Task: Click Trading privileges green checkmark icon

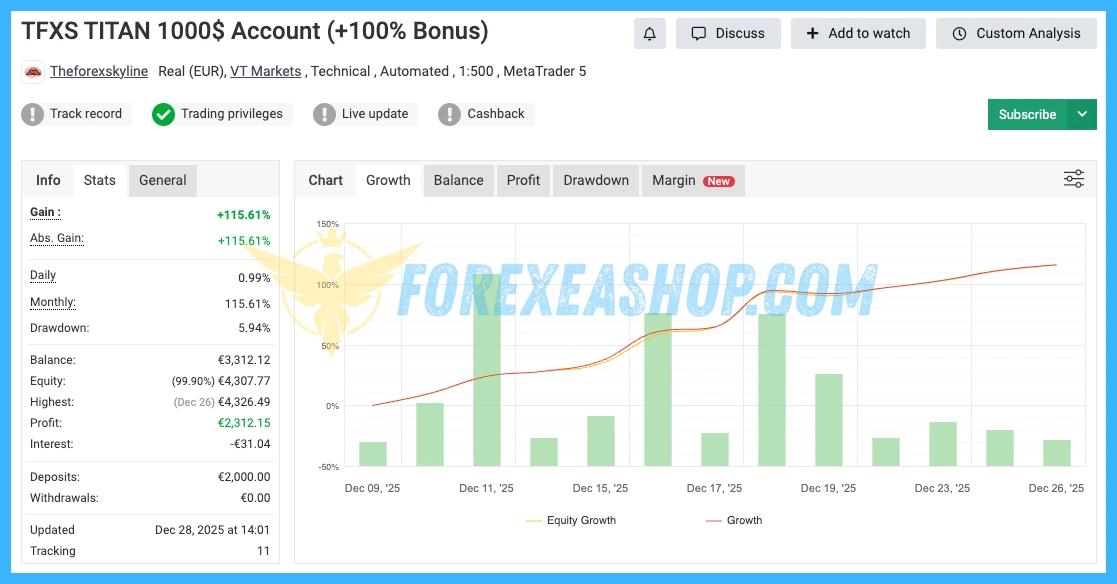Action: click(163, 114)
